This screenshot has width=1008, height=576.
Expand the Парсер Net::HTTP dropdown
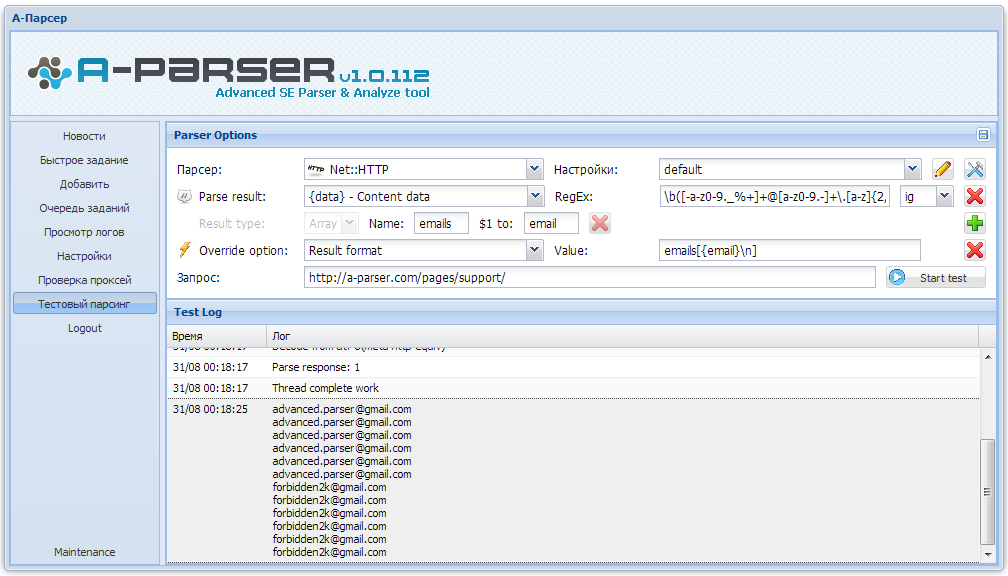tap(535, 170)
